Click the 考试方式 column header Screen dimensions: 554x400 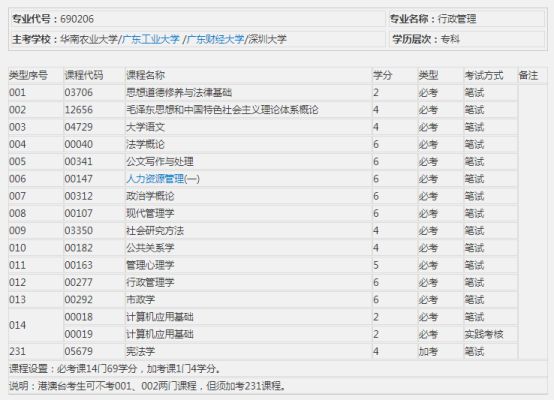(x=484, y=75)
